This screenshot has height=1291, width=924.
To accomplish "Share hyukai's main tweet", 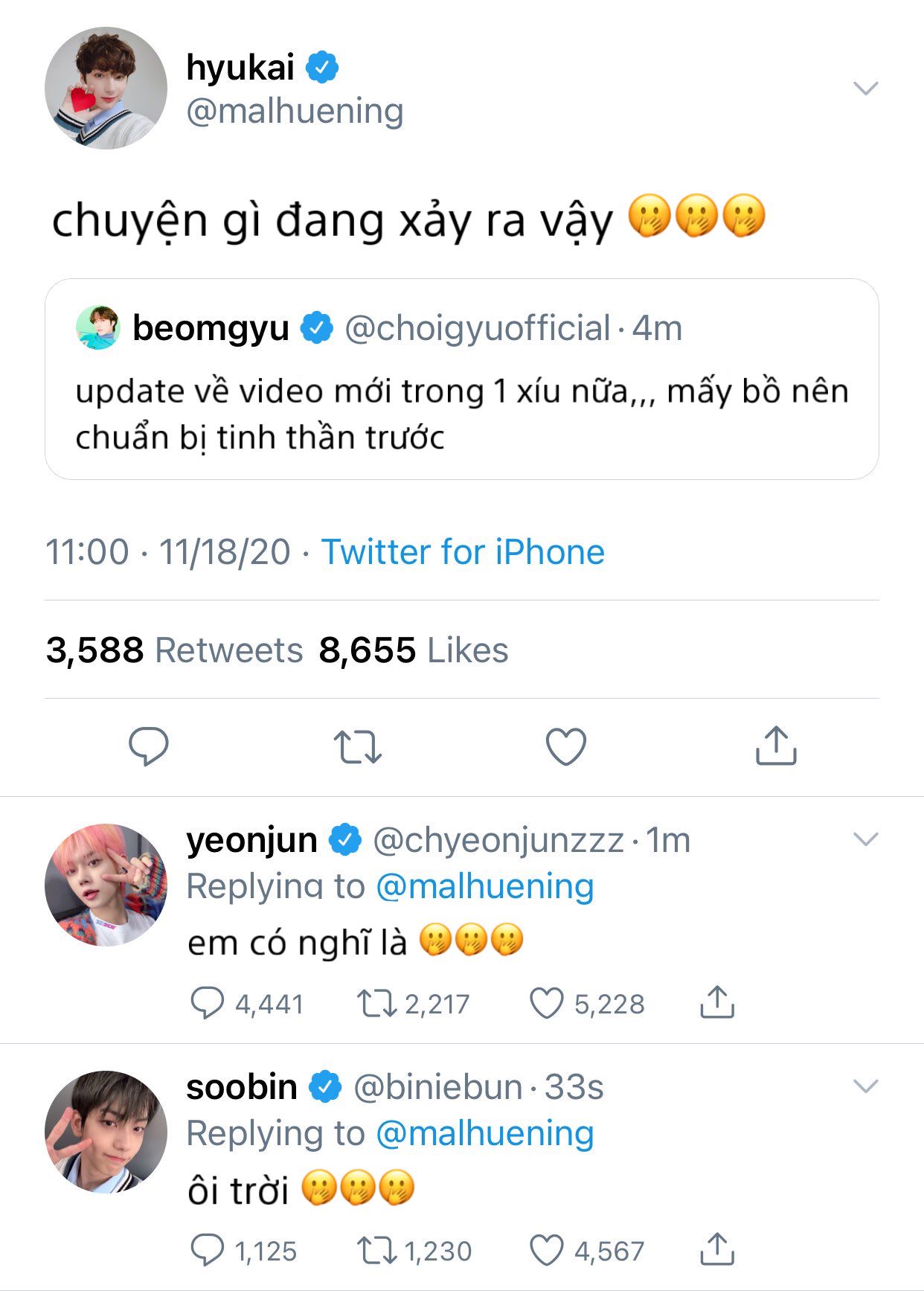I will click(776, 746).
